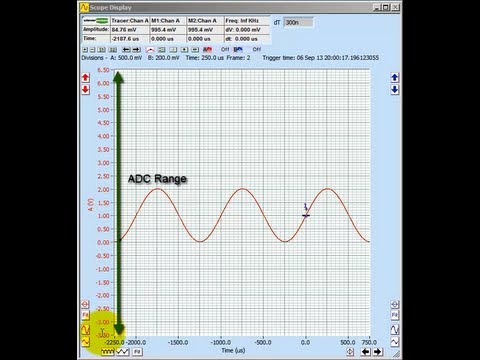Viewport: 480px width, 360px height.
Task: Click the resize grip at window corner
Action: [396, 354]
